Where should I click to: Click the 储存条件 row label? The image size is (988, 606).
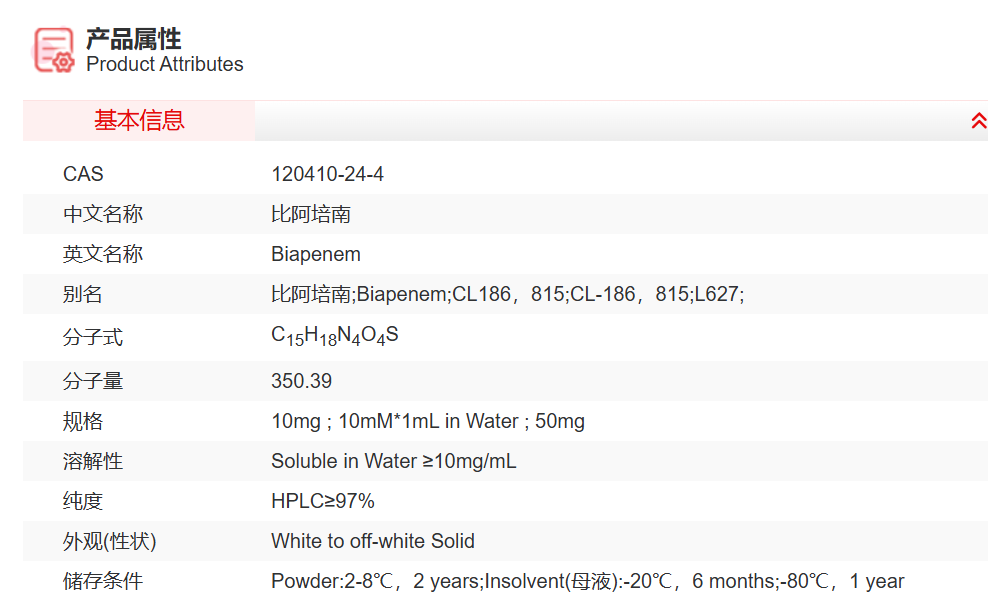click(x=103, y=581)
